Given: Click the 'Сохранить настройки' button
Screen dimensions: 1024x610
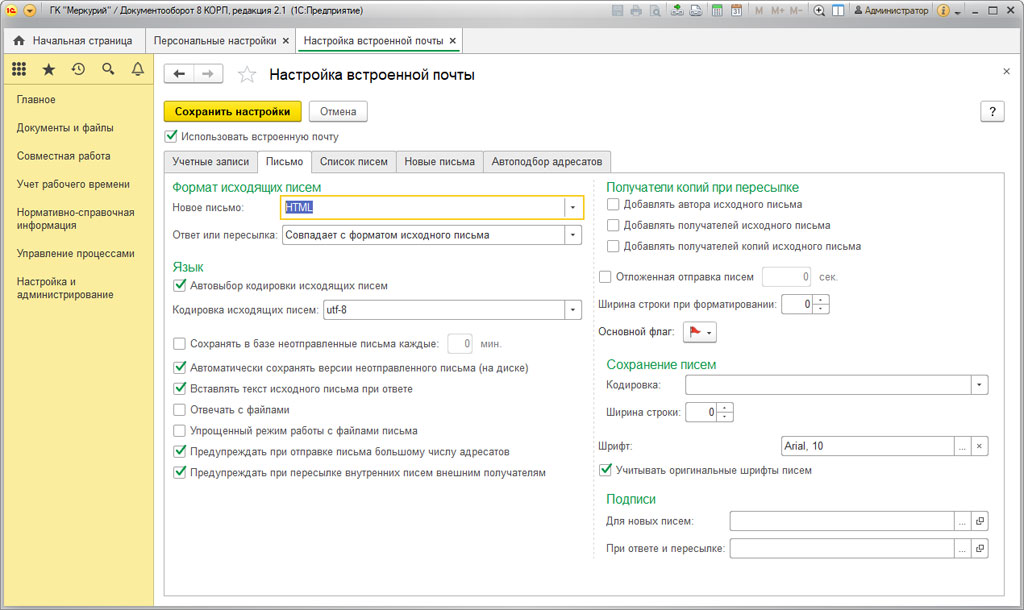Looking at the screenshot, I should (232, 111).
